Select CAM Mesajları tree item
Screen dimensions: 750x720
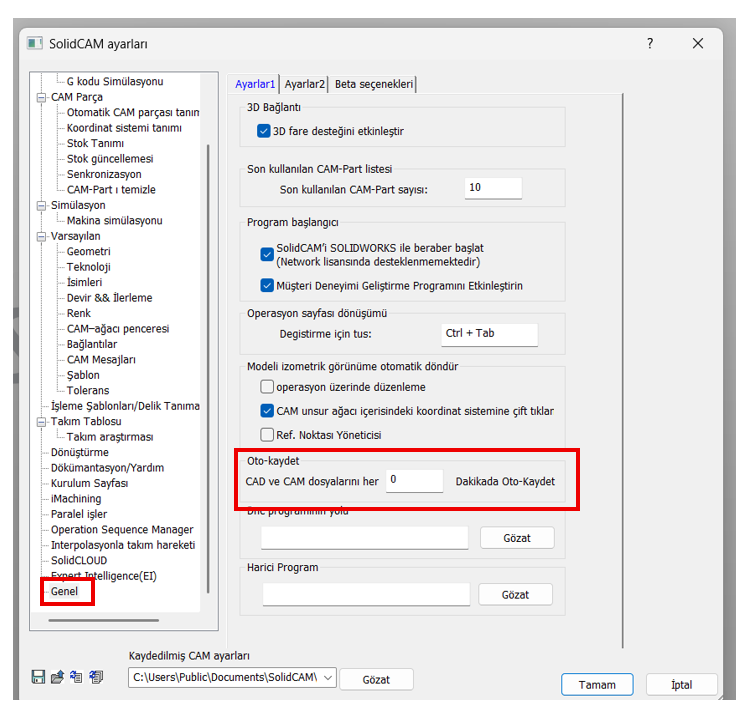click(x=101, y=360)
